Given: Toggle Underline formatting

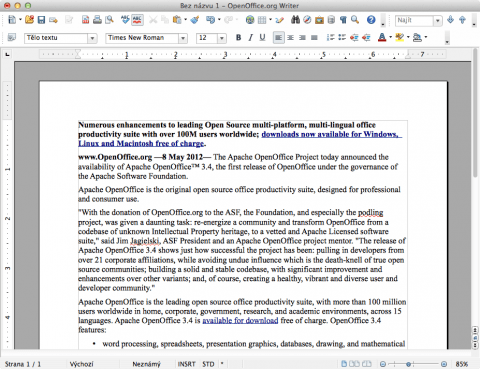Looking at the screenshot, I should point(262,38).
